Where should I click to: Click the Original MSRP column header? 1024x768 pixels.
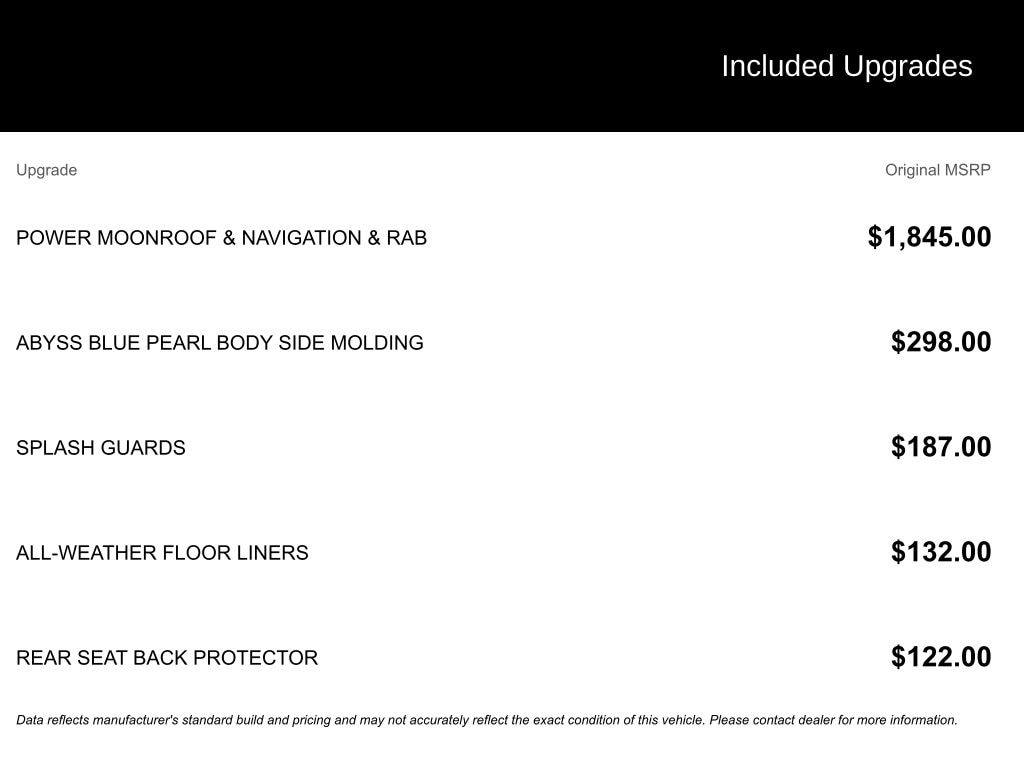pyautogui.click(x=937, y=170)
